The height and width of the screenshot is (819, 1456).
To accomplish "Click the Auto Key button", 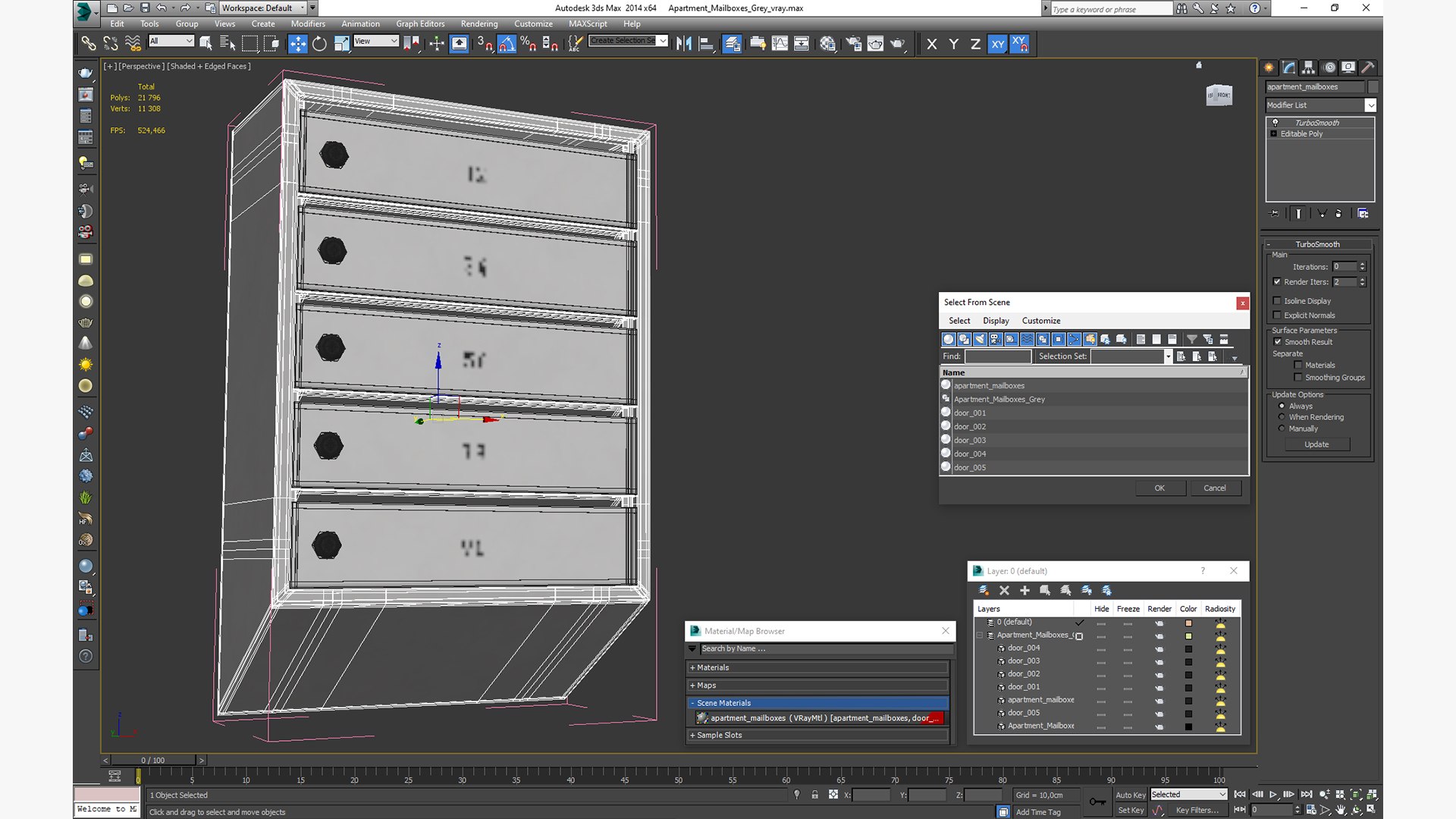I will tap(1130, 795).
